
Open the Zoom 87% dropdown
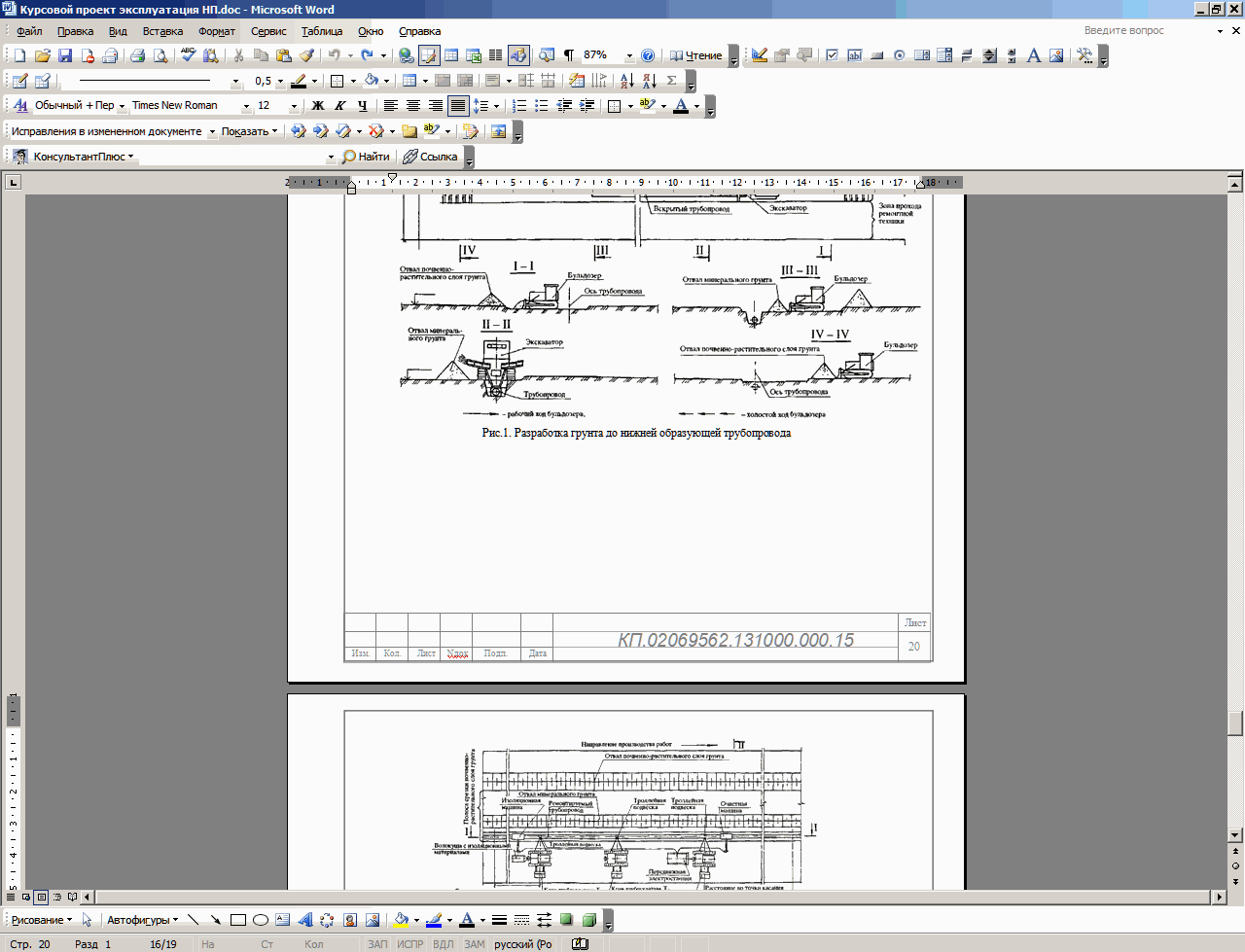point(629,55)
